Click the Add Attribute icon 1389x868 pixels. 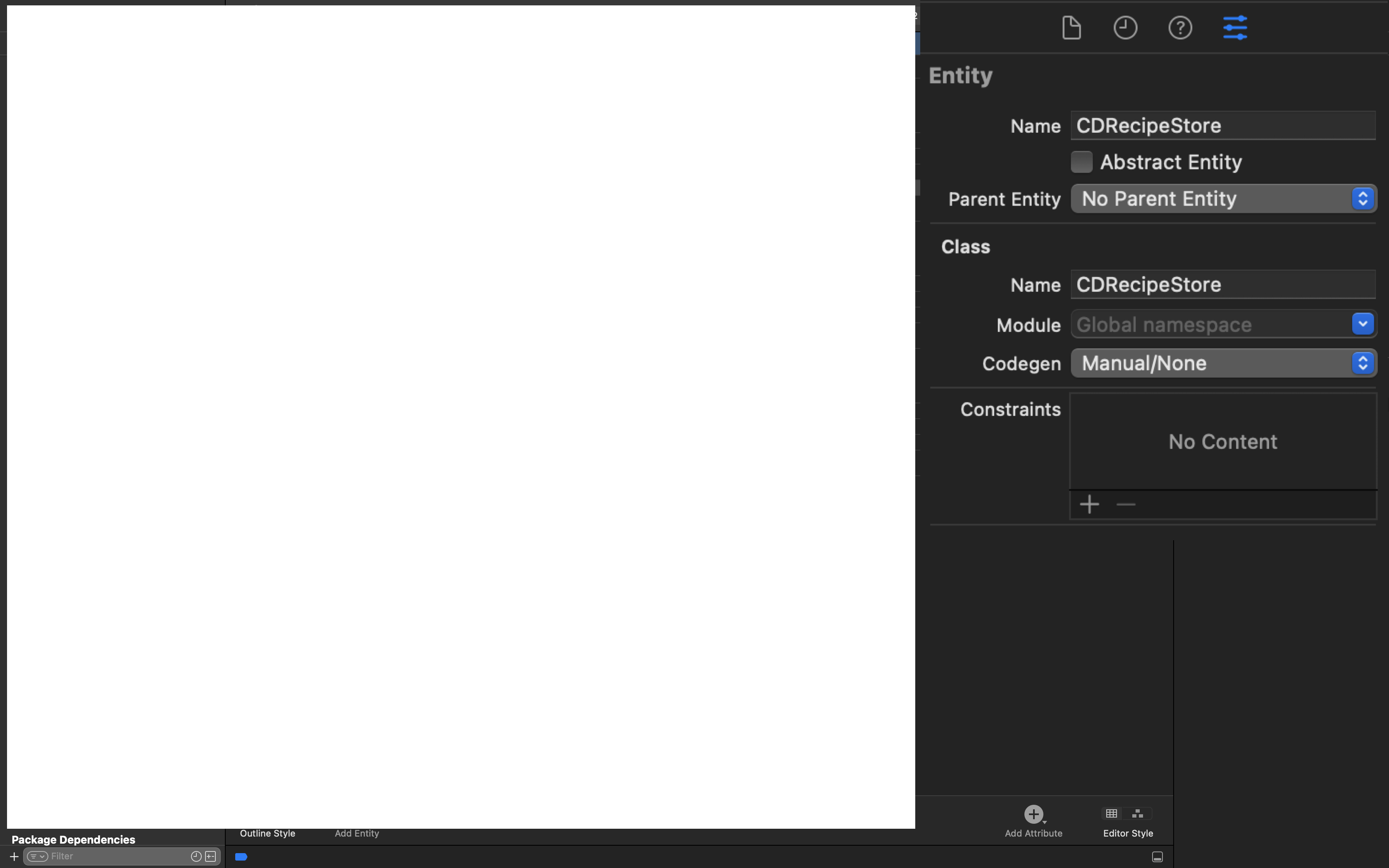(x=1033, y=813)
